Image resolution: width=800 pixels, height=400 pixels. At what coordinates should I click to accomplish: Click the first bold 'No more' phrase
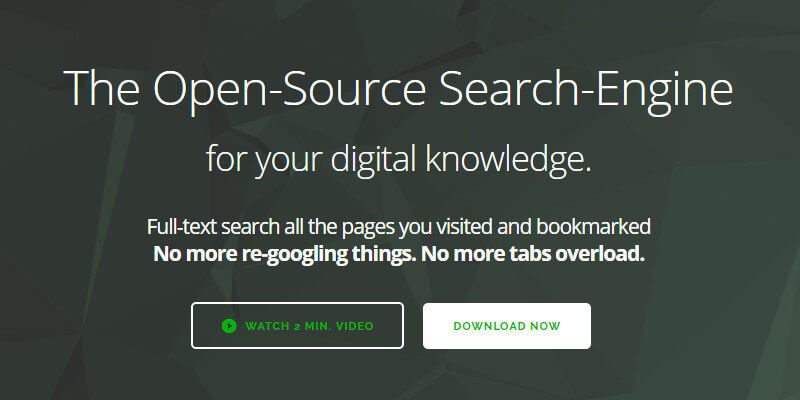click(x=194, y=254)
